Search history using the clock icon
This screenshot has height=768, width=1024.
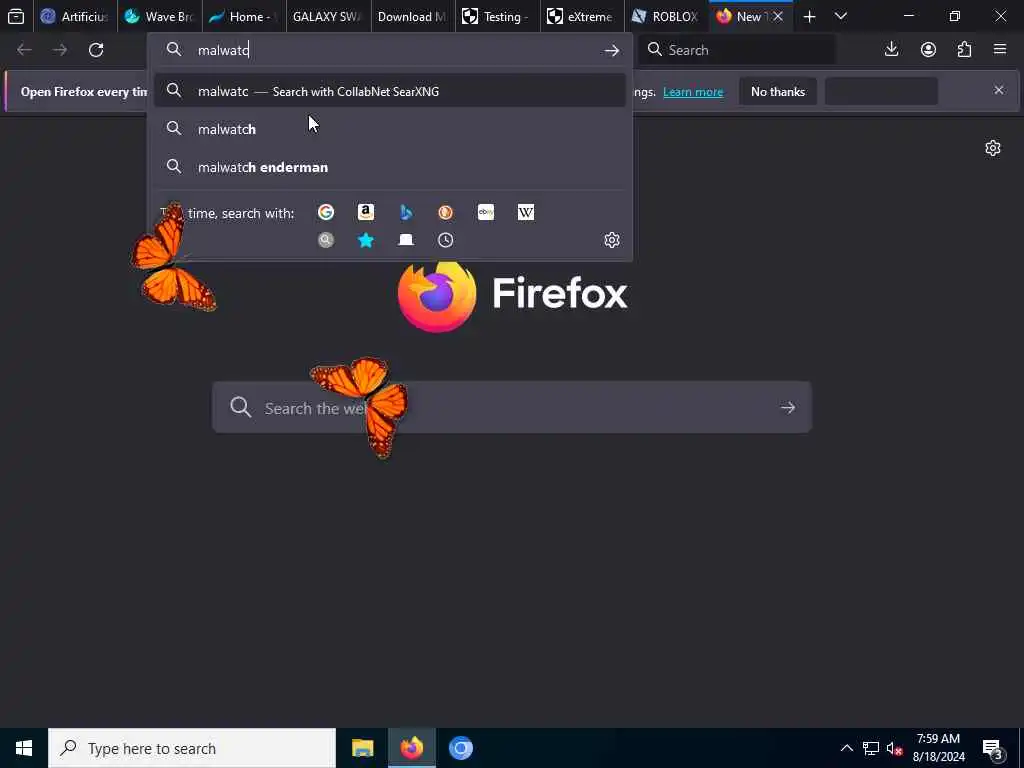point(445,240)
